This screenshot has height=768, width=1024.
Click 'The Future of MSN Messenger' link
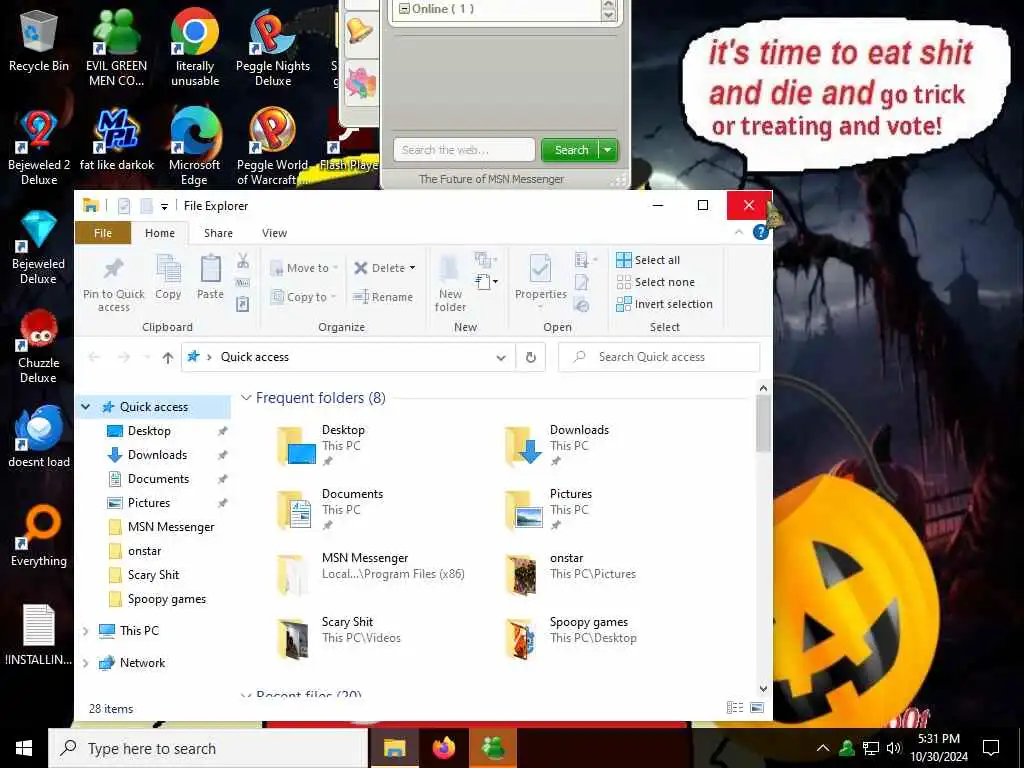[491, 179]
